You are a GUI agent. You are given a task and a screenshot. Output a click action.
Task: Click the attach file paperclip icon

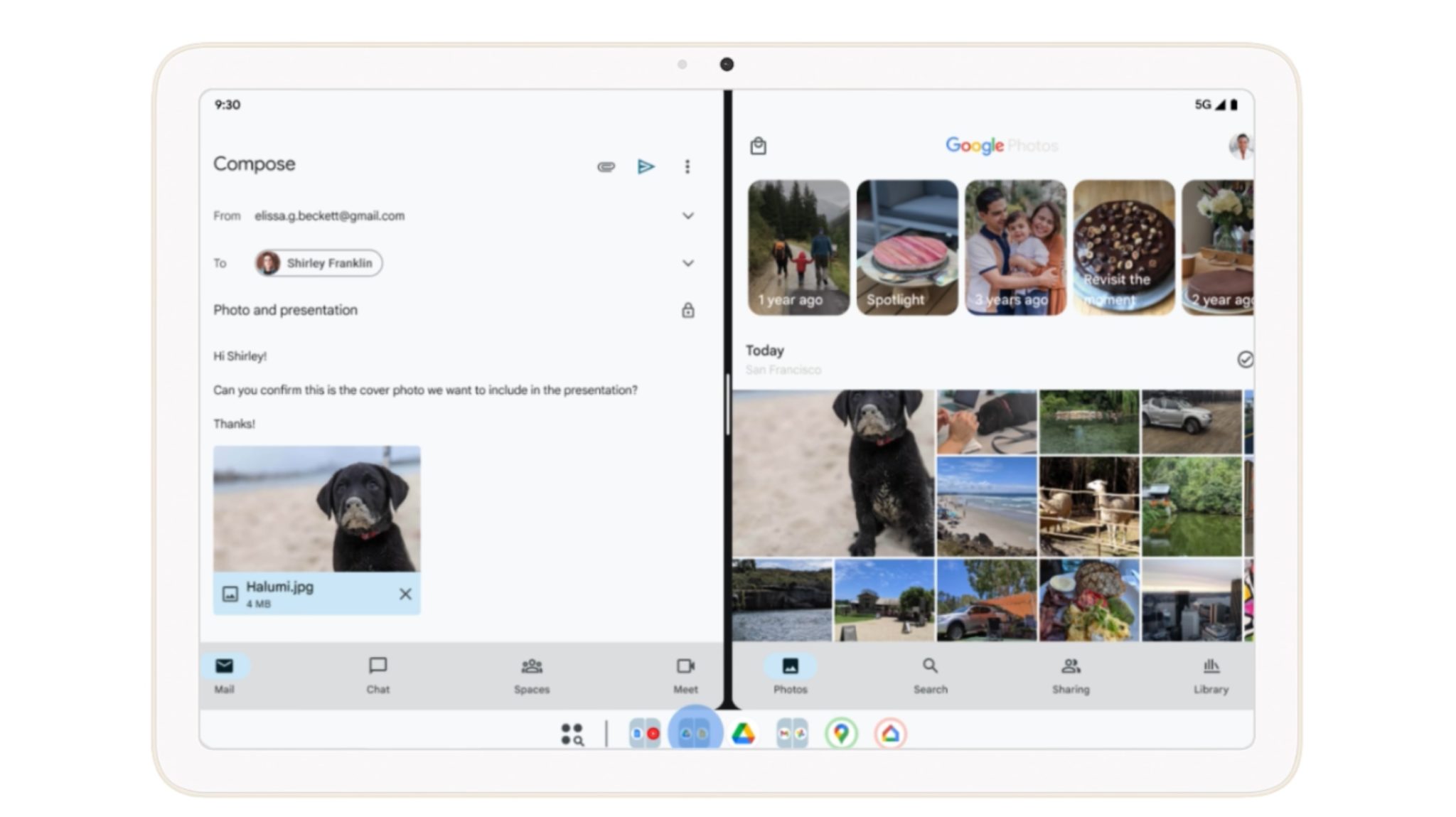tap(605, 166)
